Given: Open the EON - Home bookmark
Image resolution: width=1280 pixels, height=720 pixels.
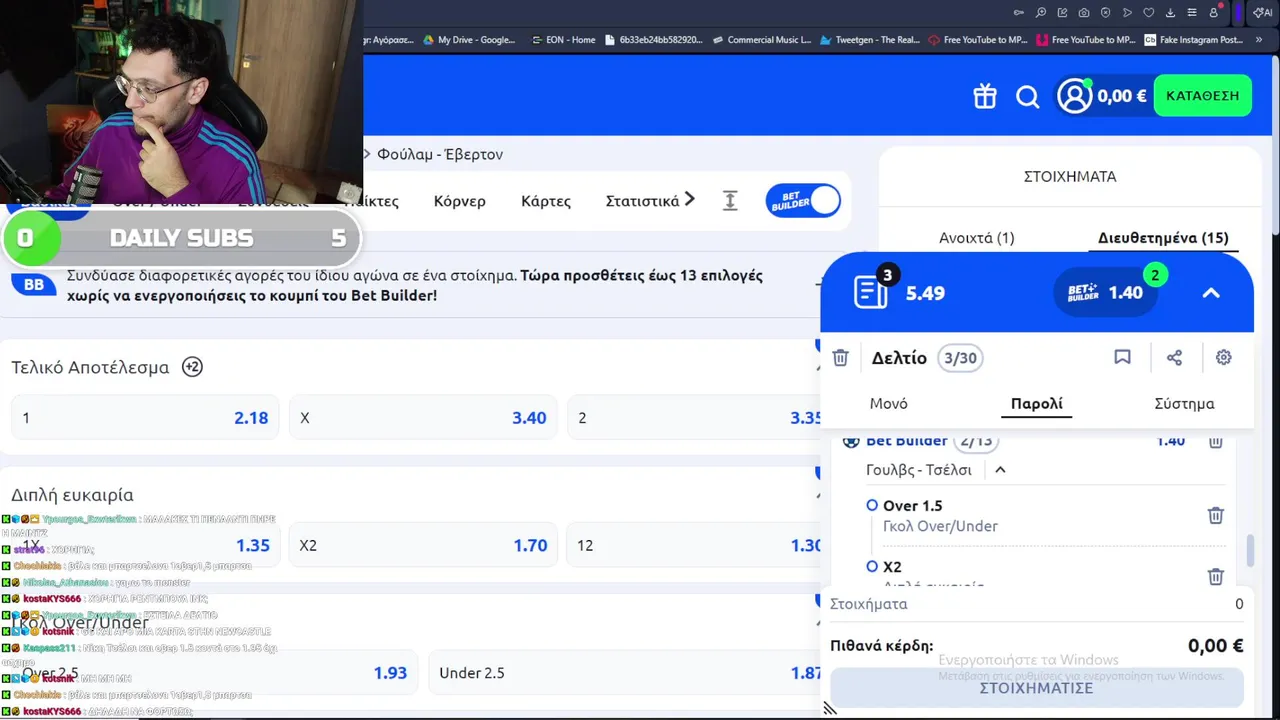Looking at the screenshot, I should pyautogui.click(x=563, y=40).
